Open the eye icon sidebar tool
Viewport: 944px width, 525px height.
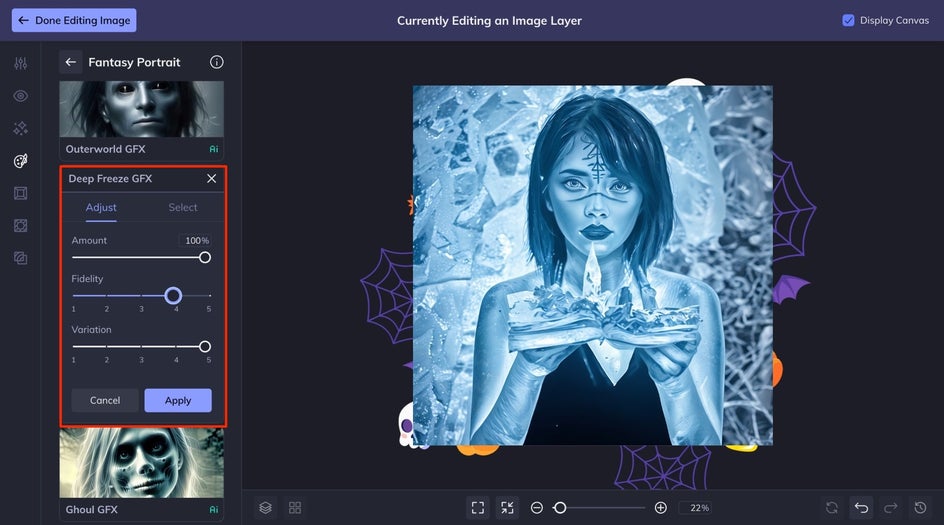pos(20,96)
